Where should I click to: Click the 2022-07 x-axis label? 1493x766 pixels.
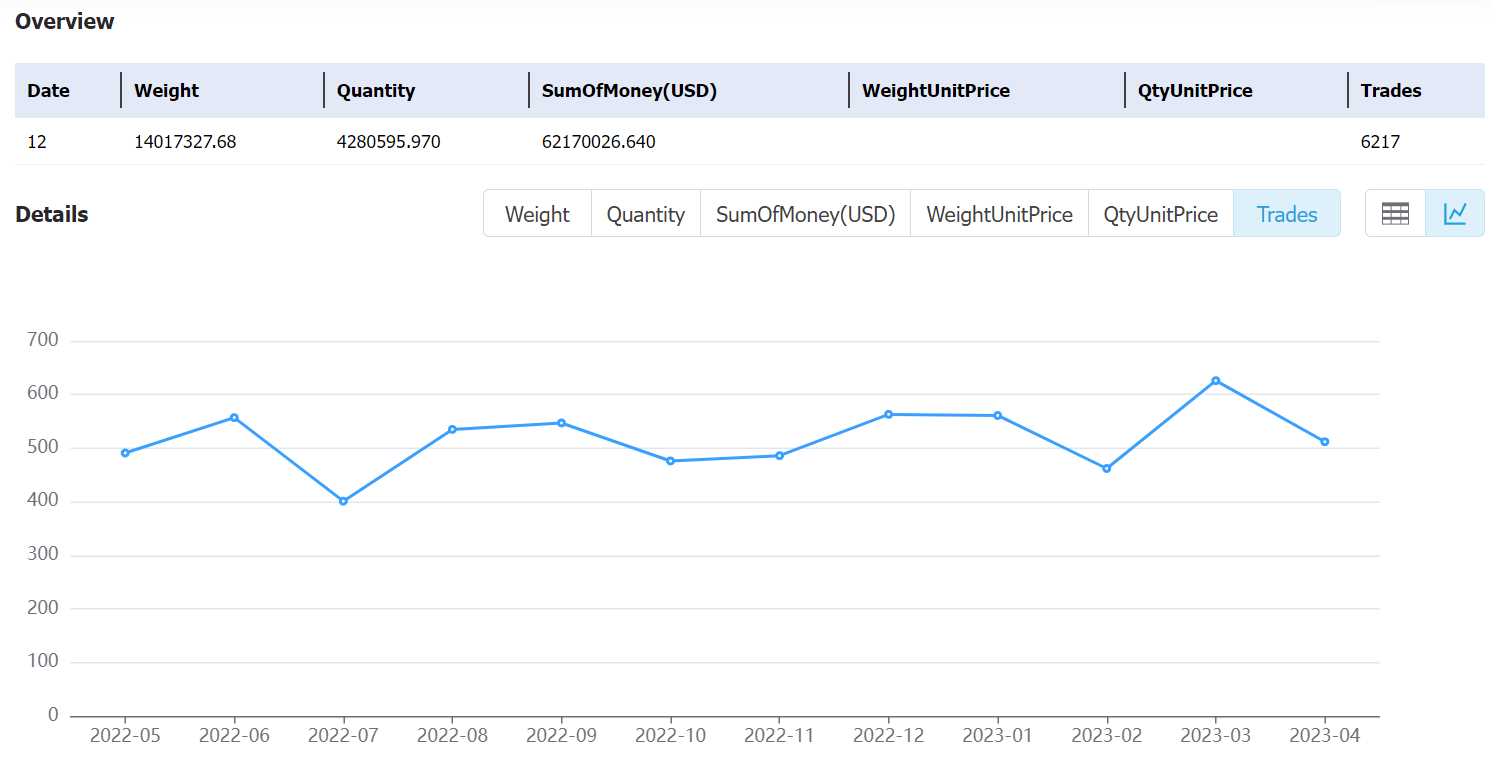(343, 736)
